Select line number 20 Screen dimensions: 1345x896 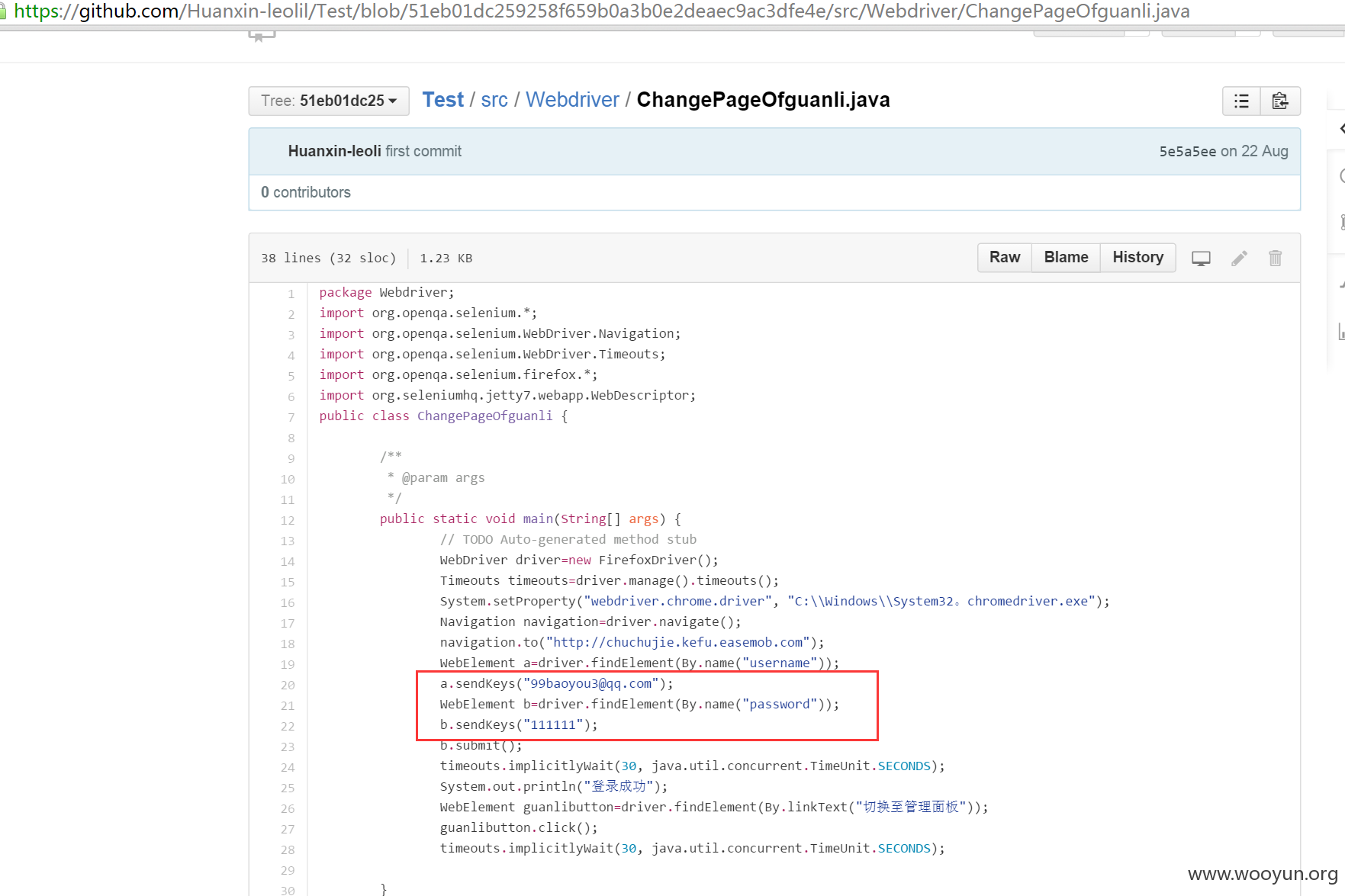coord(287,685)
